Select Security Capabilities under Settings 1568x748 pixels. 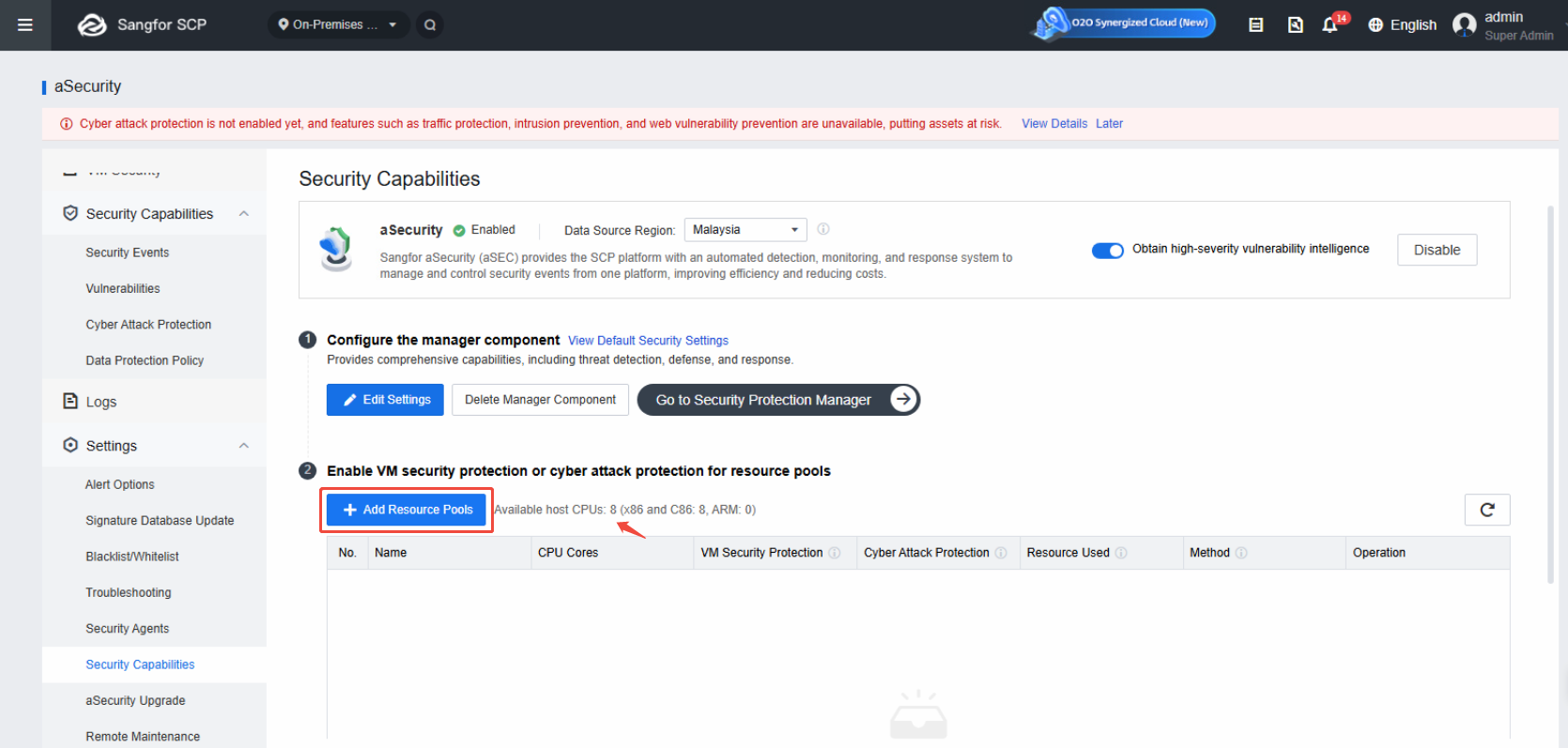(140, 664)
